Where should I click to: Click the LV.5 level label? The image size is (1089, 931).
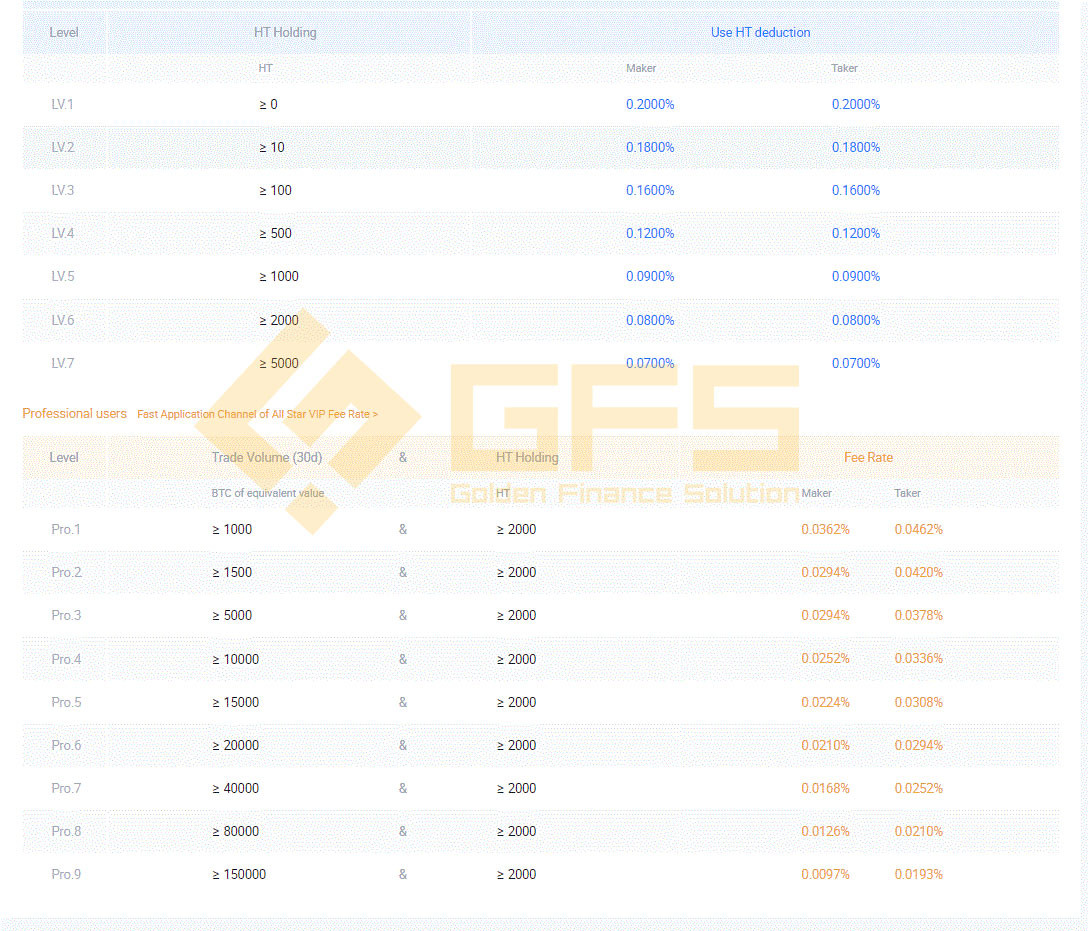point(63,276)
